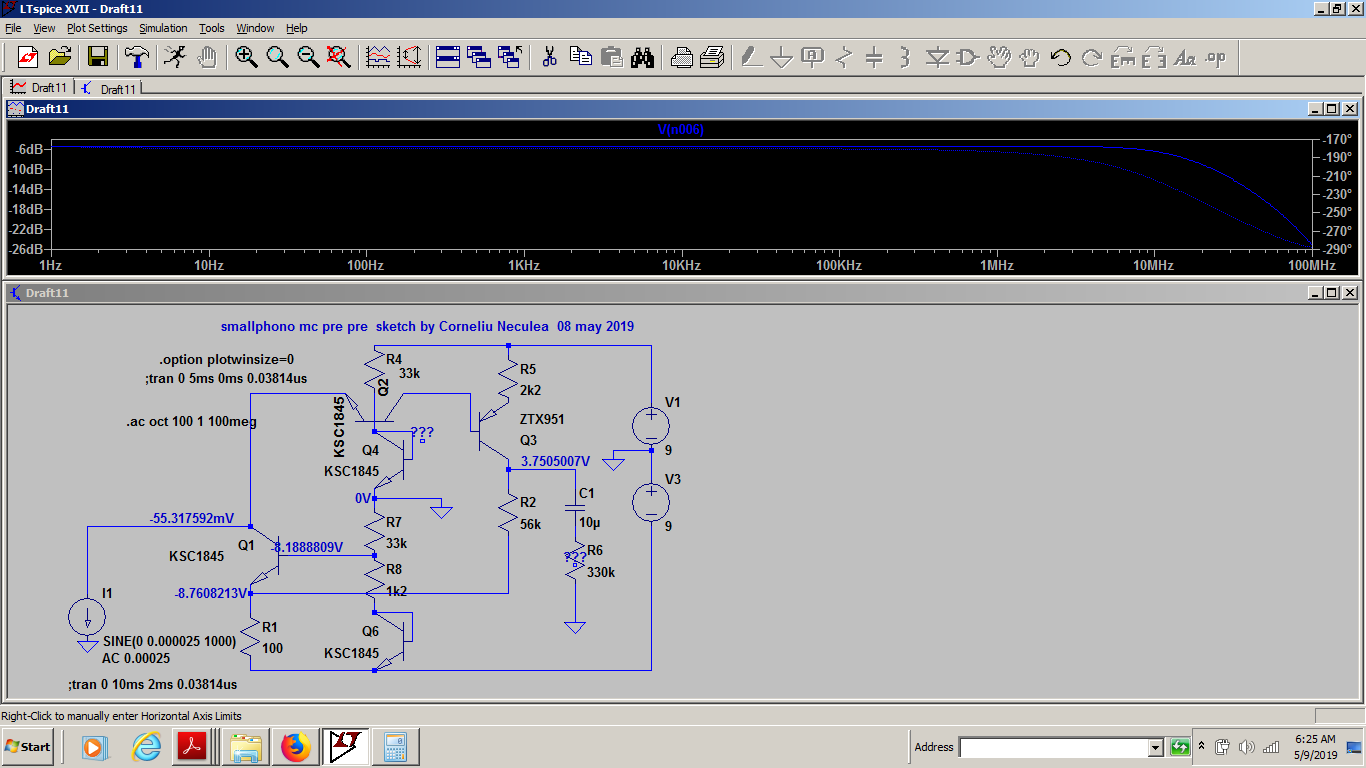This screenshot has height=768, width=1366.
Task: Open the Simulation menu
Action: pyautogui.click(x=163, y=28)
